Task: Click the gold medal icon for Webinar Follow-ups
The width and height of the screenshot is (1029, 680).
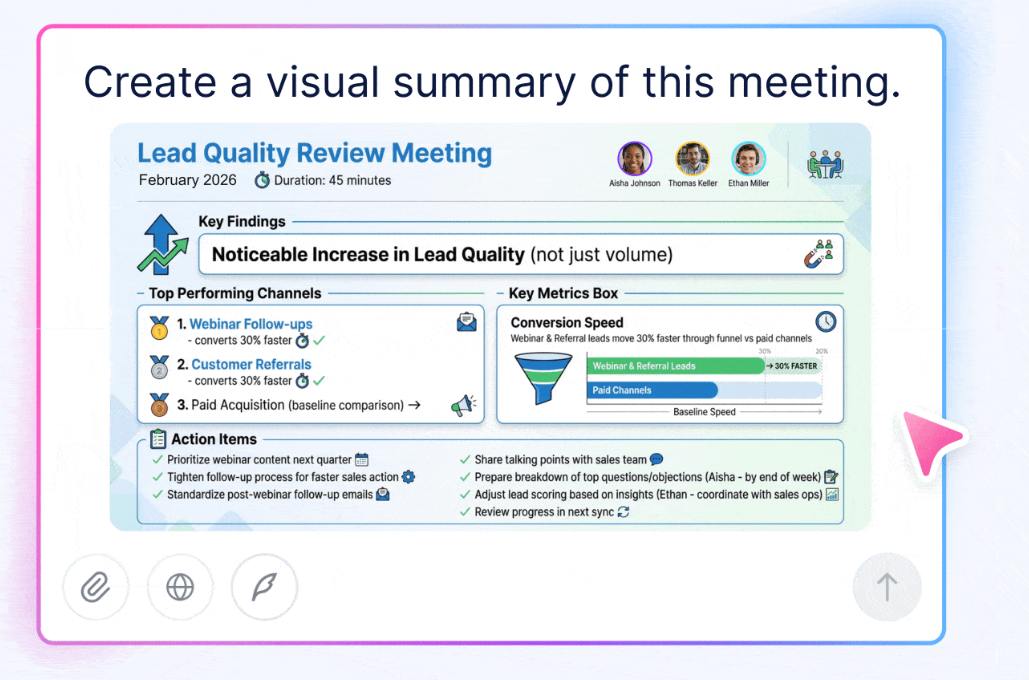Action: point(159,328)
